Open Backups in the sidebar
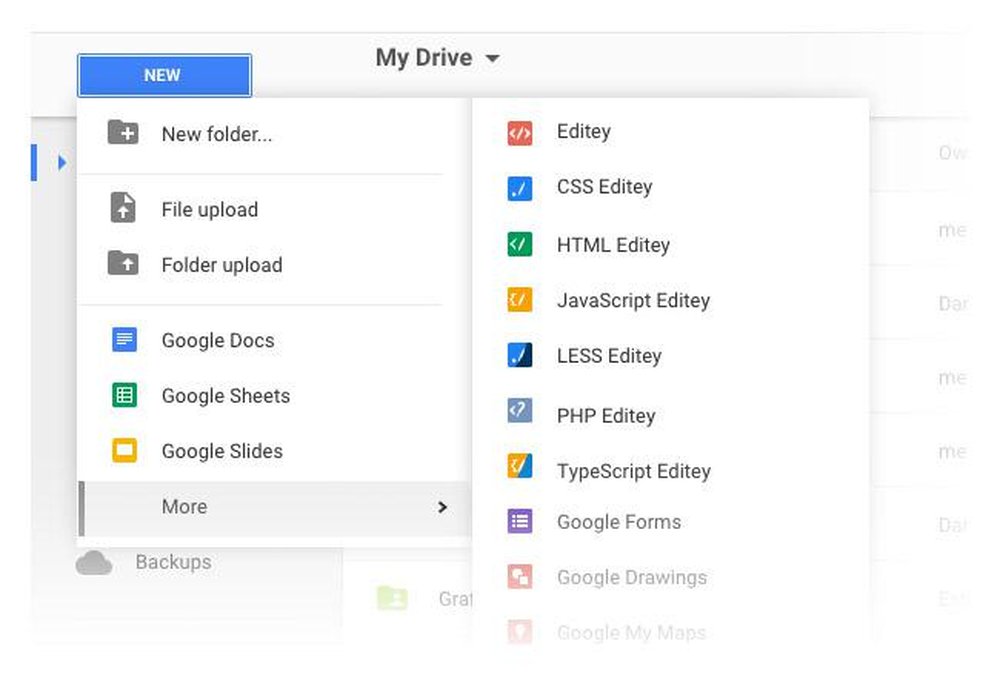The width and height of the screenshot is (1000, 676). pyautogui.click(x=173, y=562)
